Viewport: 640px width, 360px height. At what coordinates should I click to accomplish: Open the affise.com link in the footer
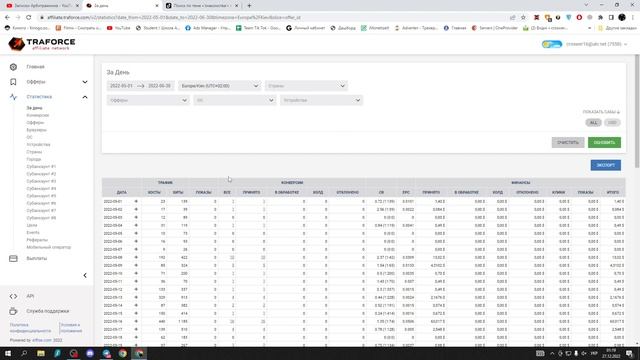[42, 340]
